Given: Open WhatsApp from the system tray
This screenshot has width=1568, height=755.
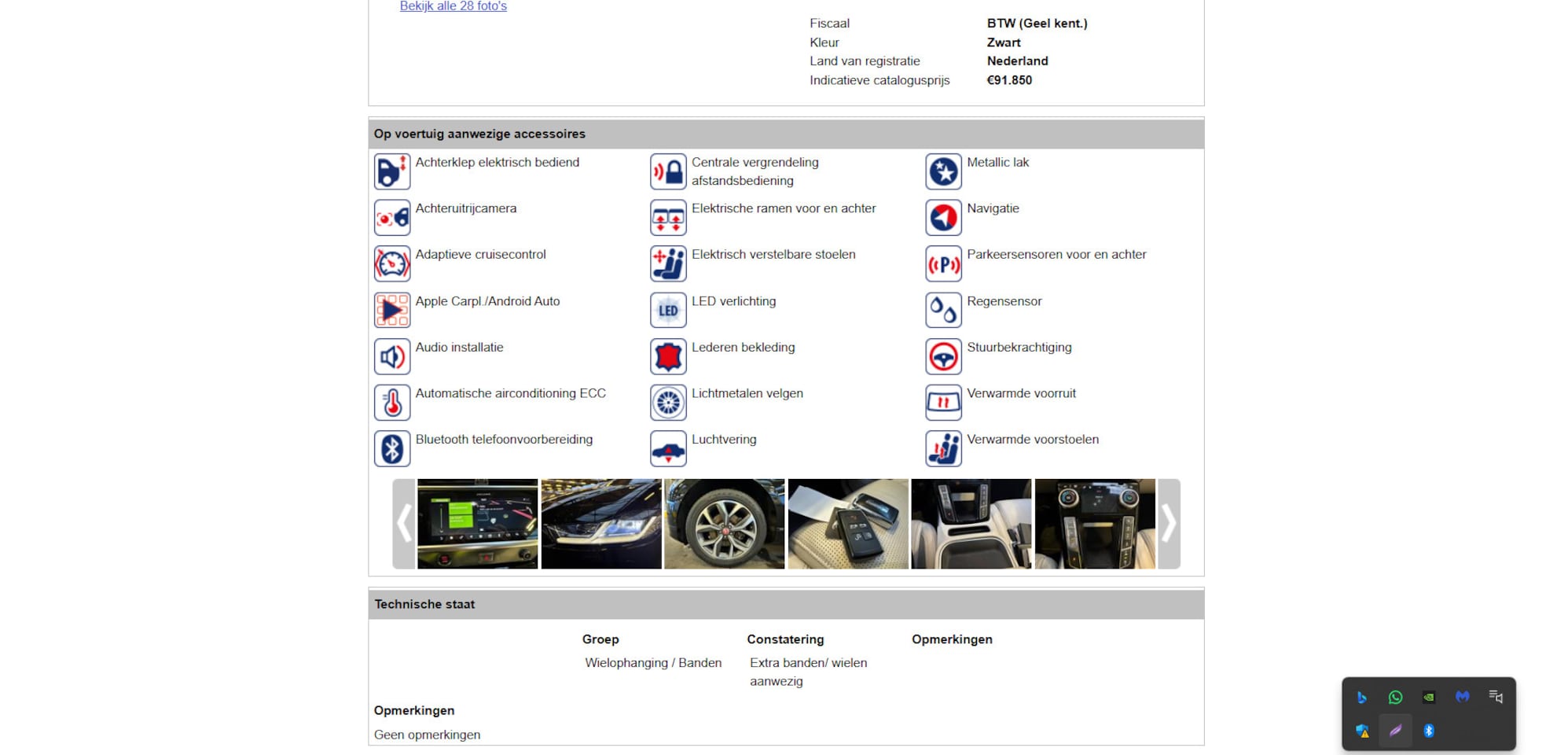Looking at the screenshot, I should [x=1395, y=697].
